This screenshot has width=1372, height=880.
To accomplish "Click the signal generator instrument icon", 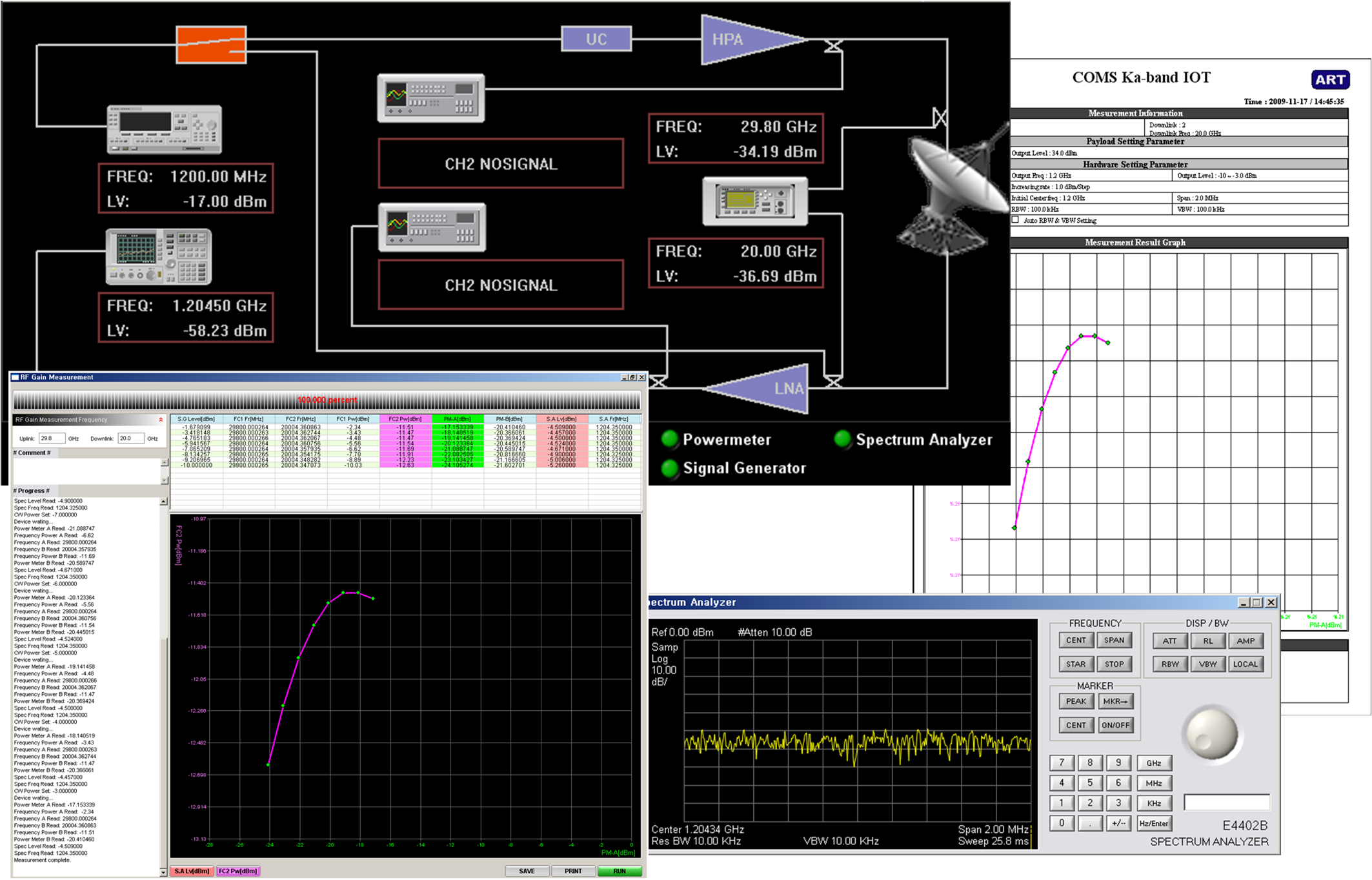I will pyautogui.click(x=164, y=129).
